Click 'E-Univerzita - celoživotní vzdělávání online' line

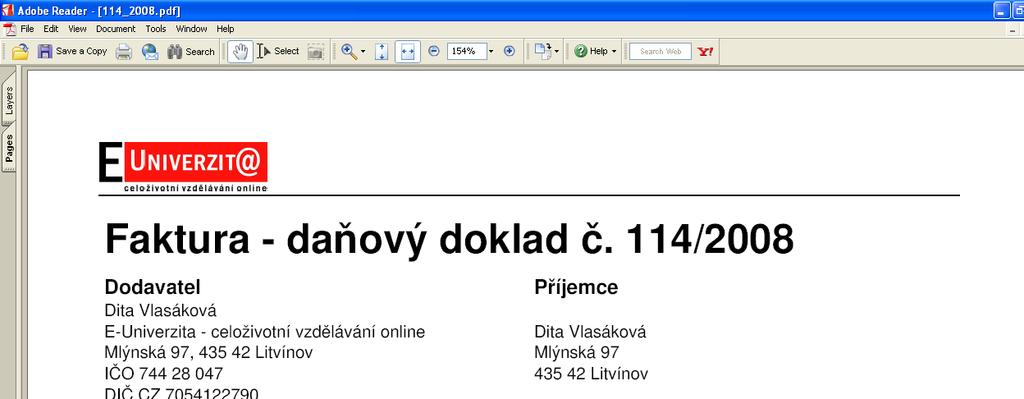(x=264, y=332)
